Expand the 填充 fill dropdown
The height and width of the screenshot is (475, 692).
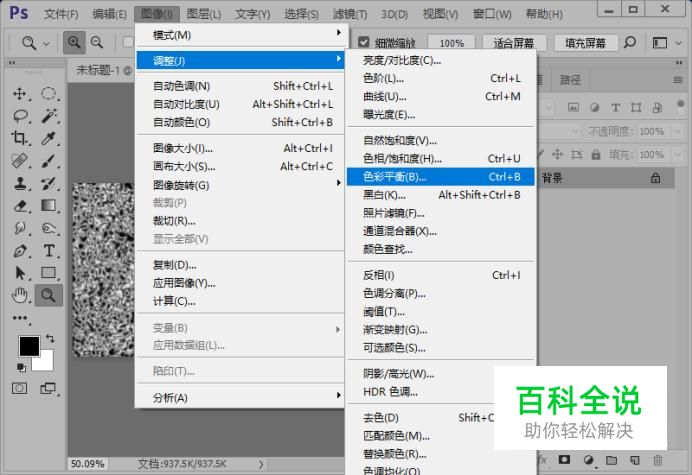(677, 155)
